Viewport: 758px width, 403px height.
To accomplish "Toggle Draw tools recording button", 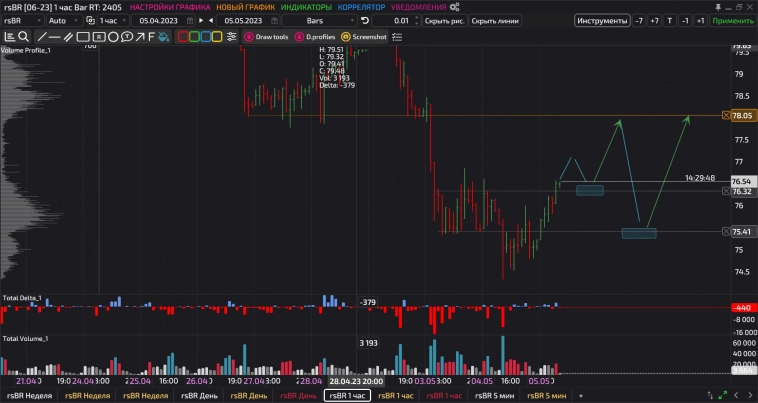I will 266,37.
